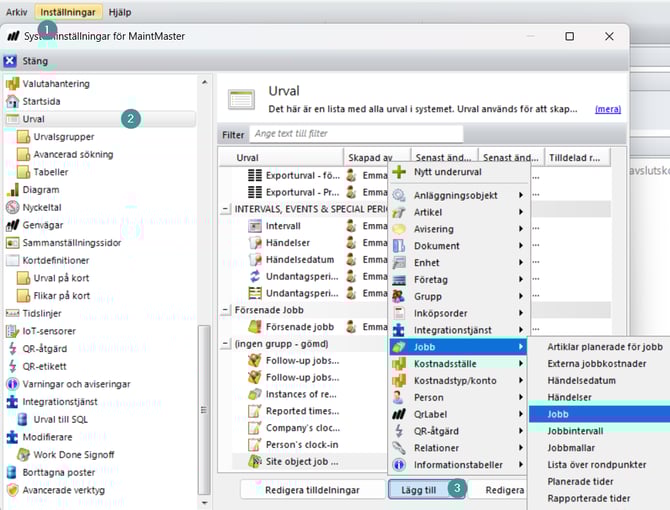Click the Diagram chart icon

point(13,190)
